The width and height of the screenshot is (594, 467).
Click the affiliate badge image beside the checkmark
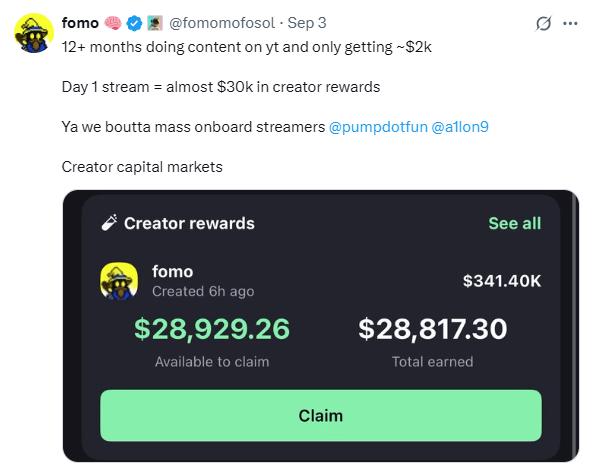pyautogui.click(x=155, y=23)
